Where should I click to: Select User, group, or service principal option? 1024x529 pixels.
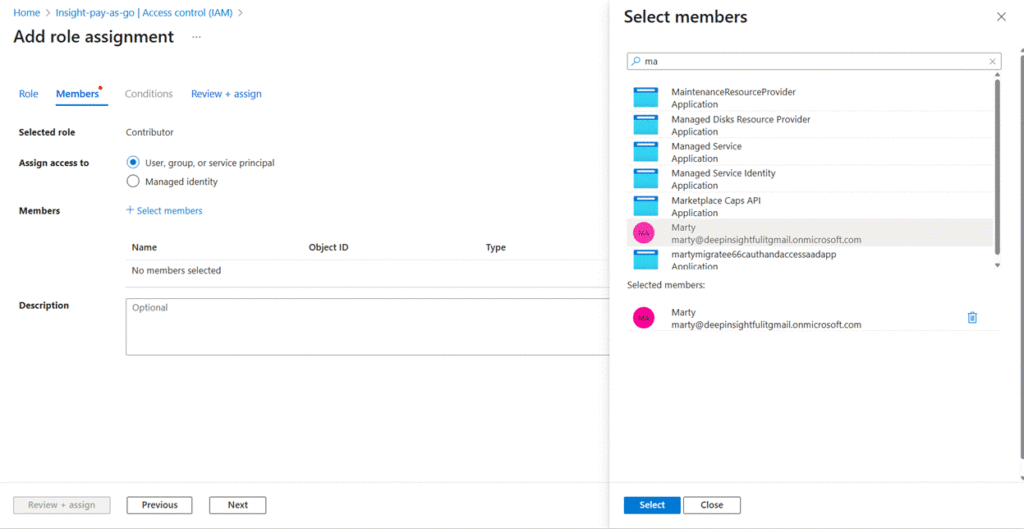(x=133, y=162)
